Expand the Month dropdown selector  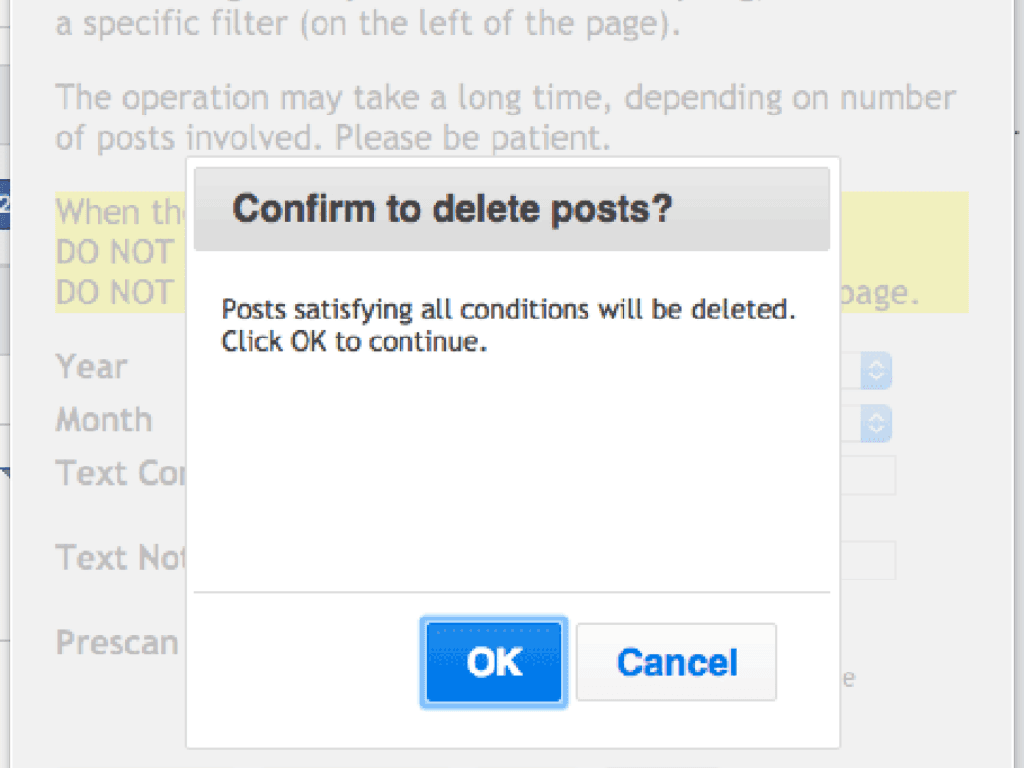[x=876, y=424]
